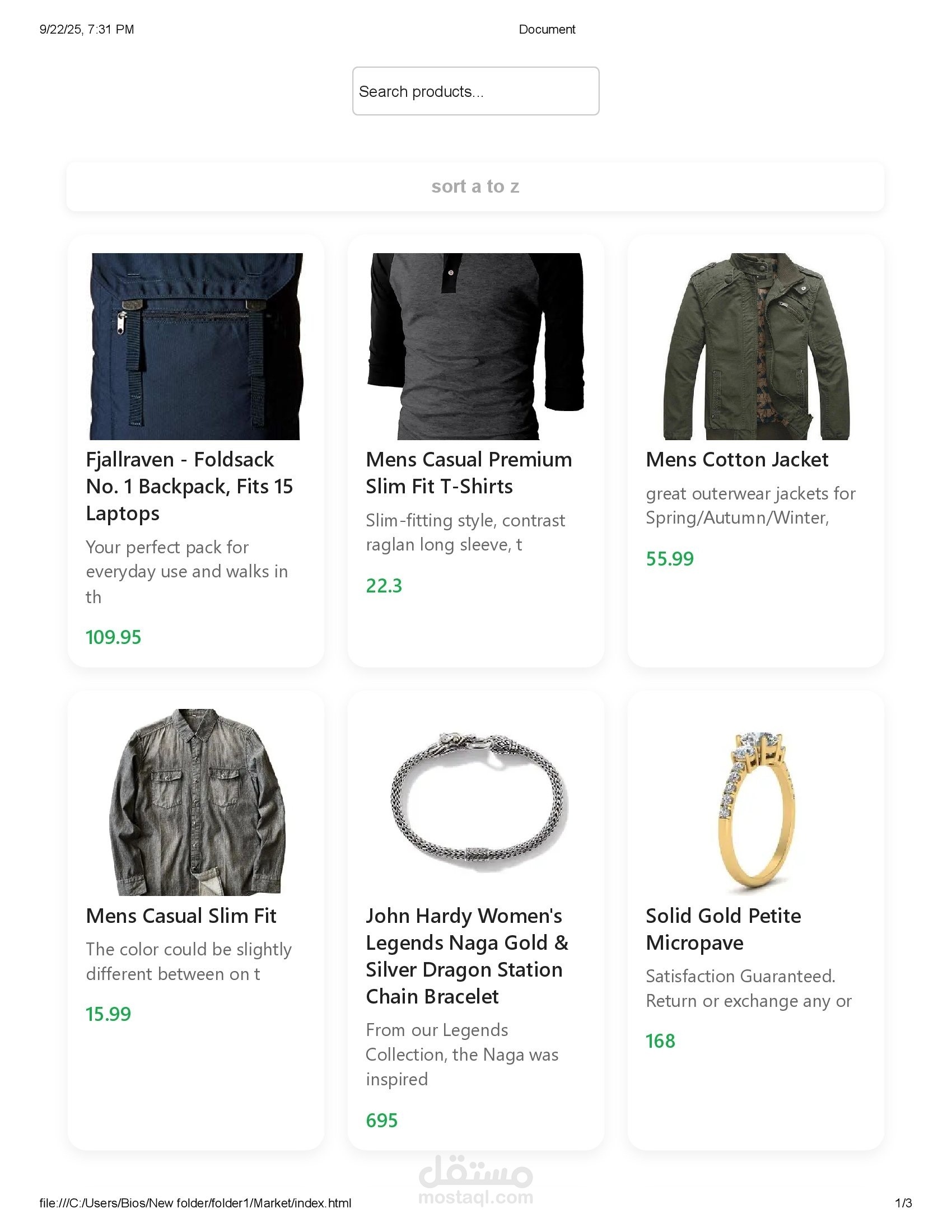This screenshot has width=952, height=1232.
Task: Select the John Hardy Women's Legends Naga title
Action: 467,956
